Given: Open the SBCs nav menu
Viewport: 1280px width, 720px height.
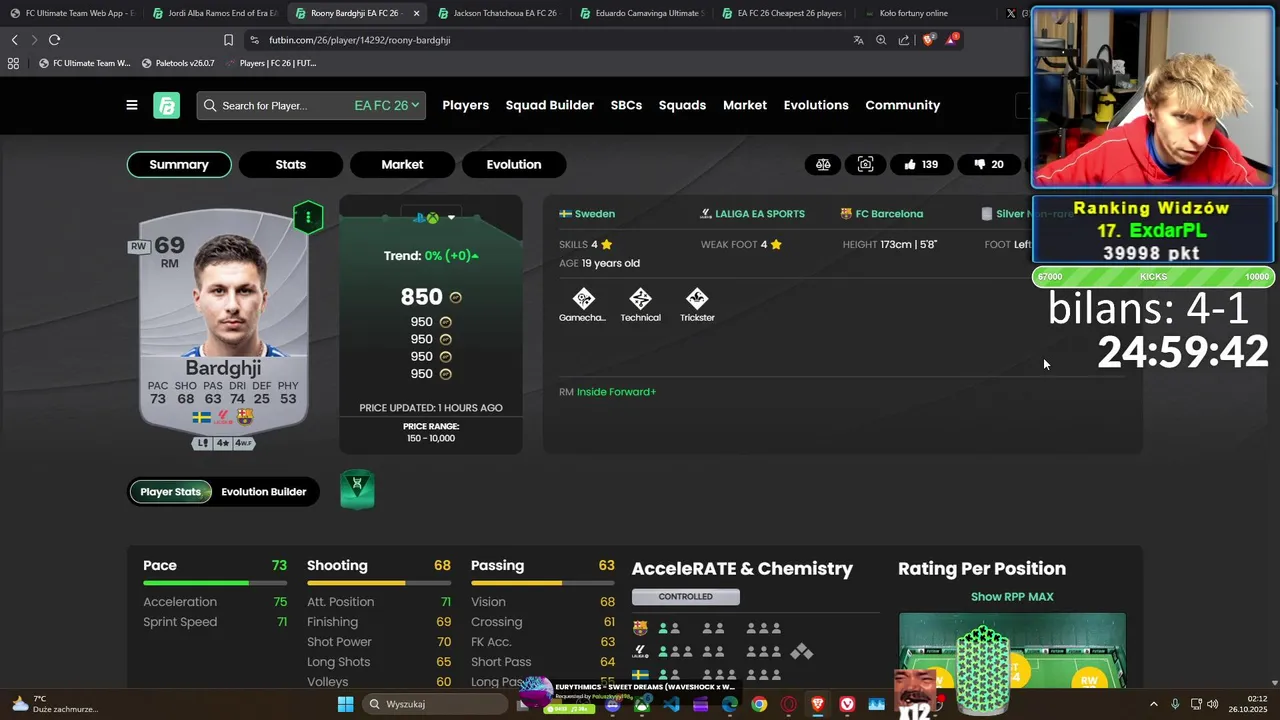Looking at the screenshot, I should coord(626,105).
